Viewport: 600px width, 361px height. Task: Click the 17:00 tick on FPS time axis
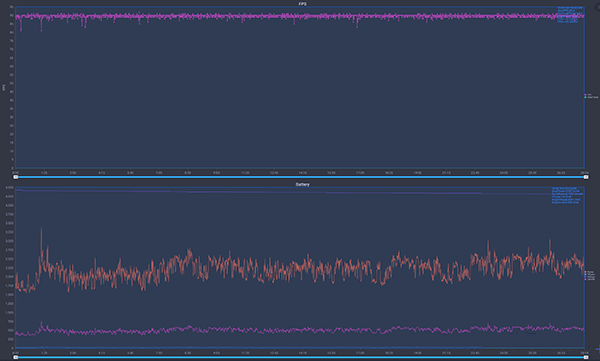(360, 173)
